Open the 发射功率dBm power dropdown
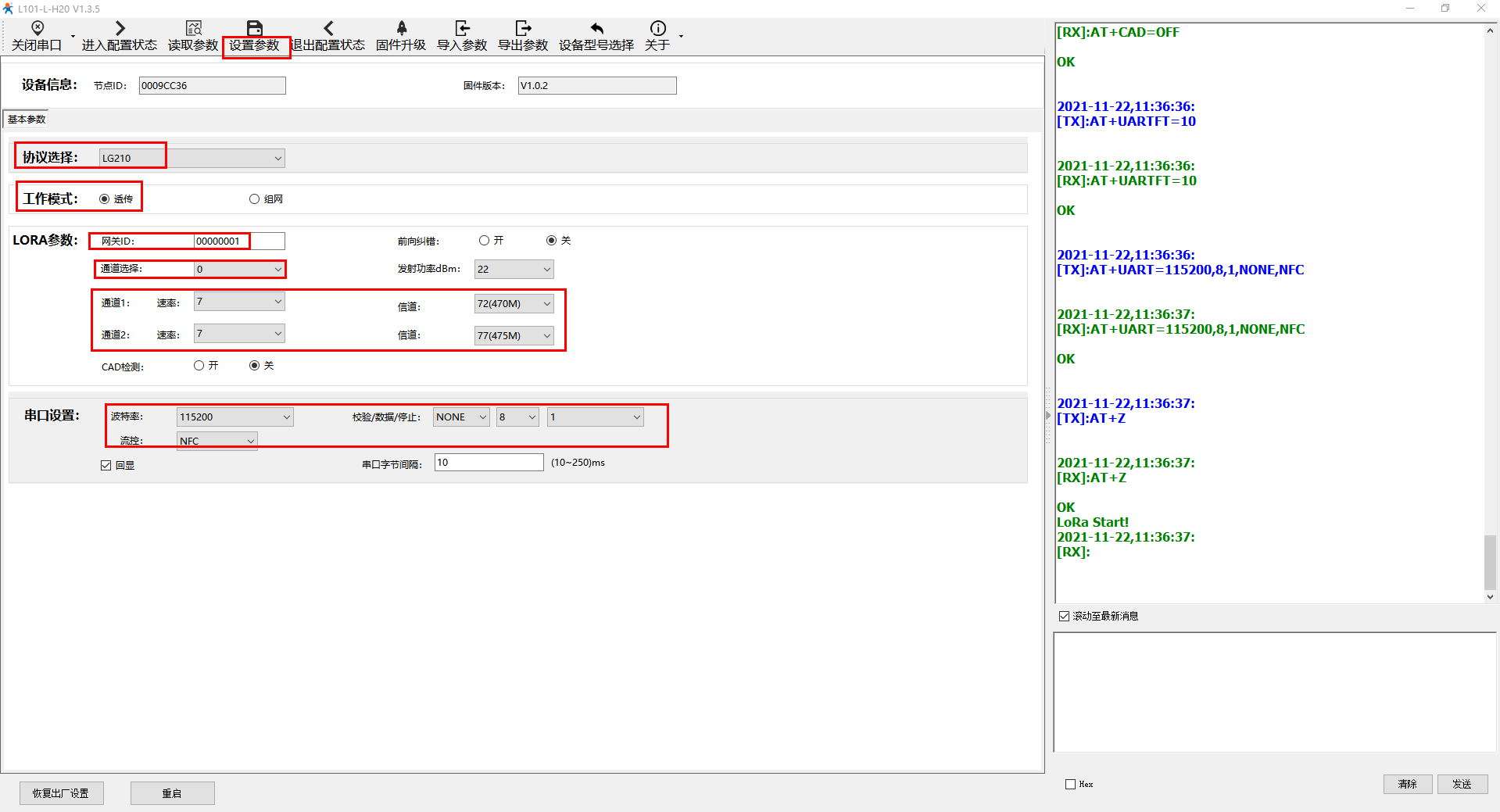 (x=546, y=270)
